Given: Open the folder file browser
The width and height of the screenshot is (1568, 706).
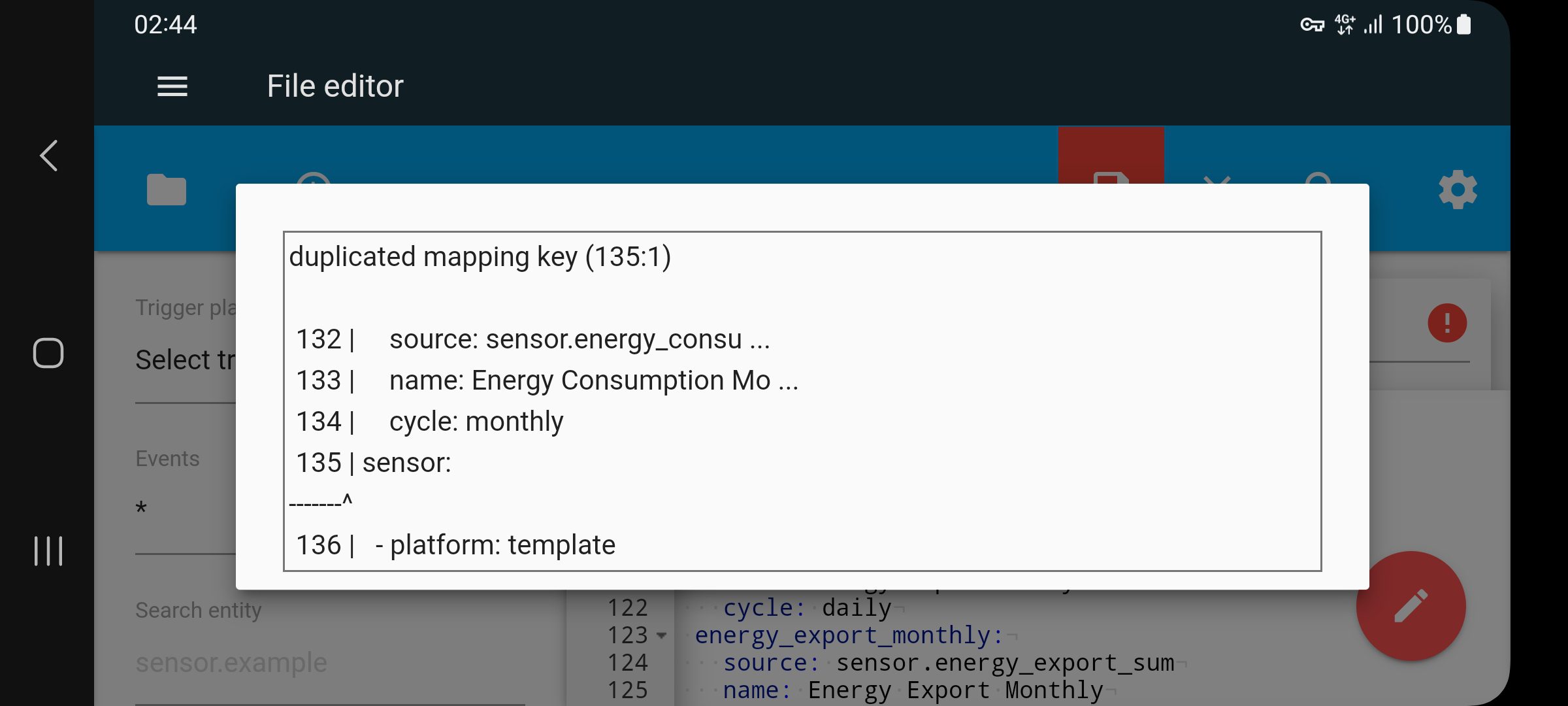Looking at the screenshot, I should point(167,190).
